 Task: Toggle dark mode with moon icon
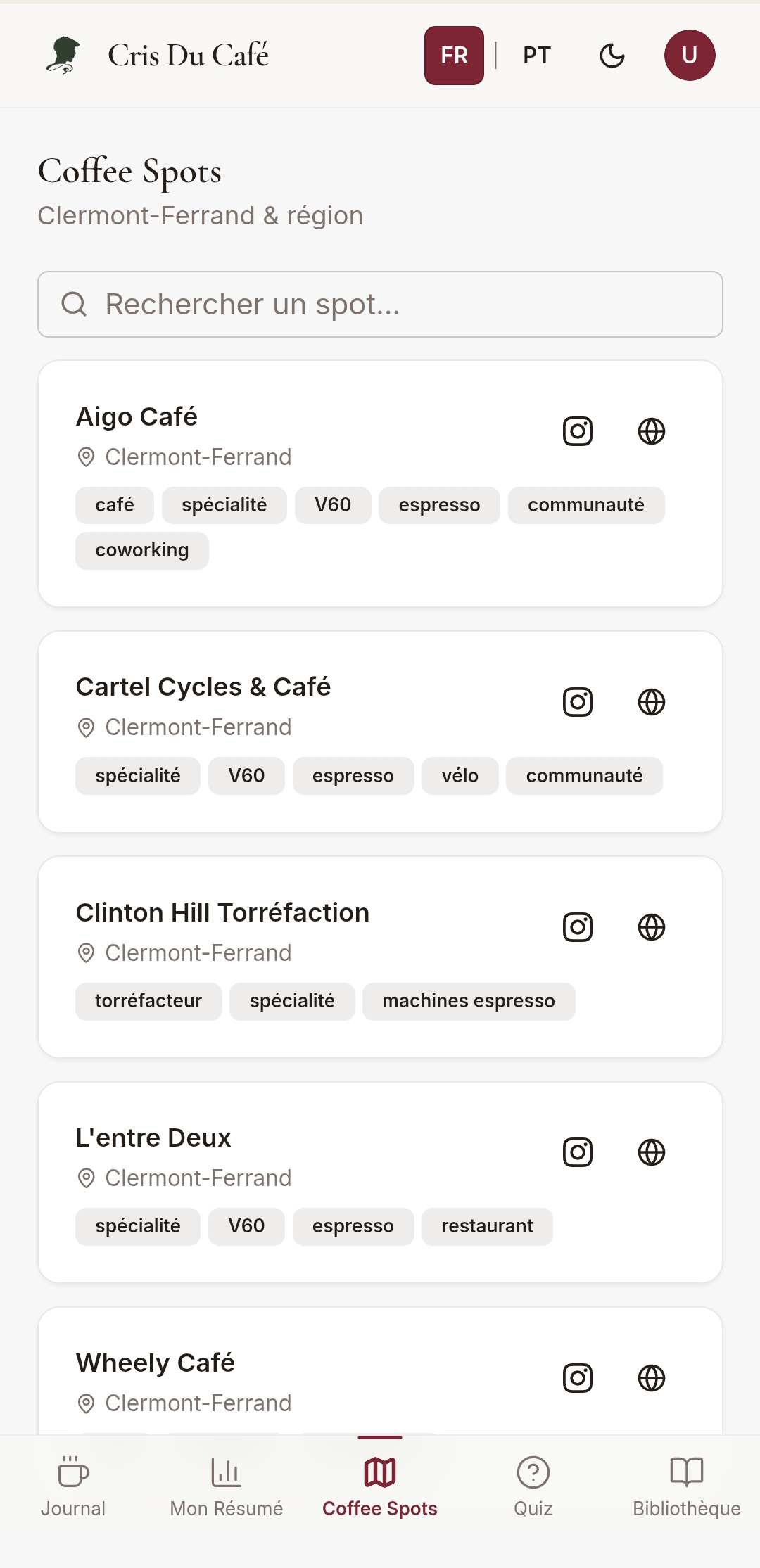(612, 56)
